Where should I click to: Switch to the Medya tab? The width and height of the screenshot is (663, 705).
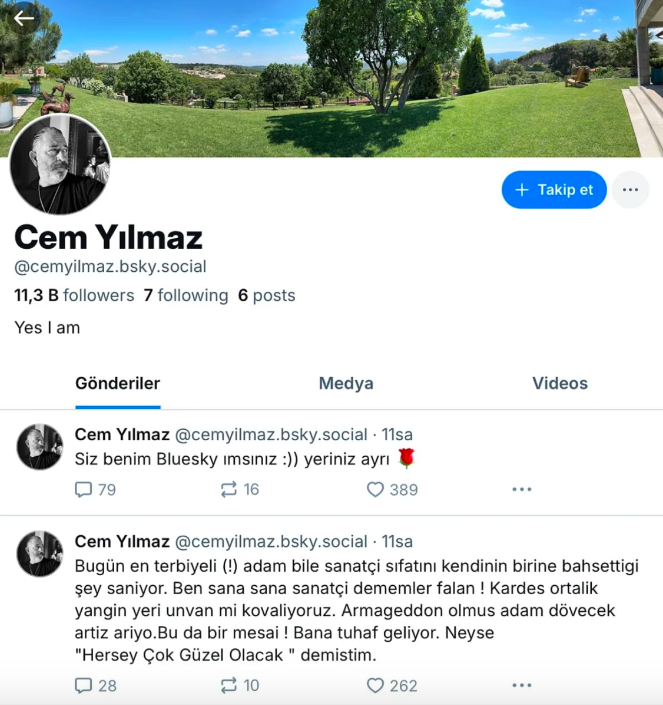pos(346,384)
